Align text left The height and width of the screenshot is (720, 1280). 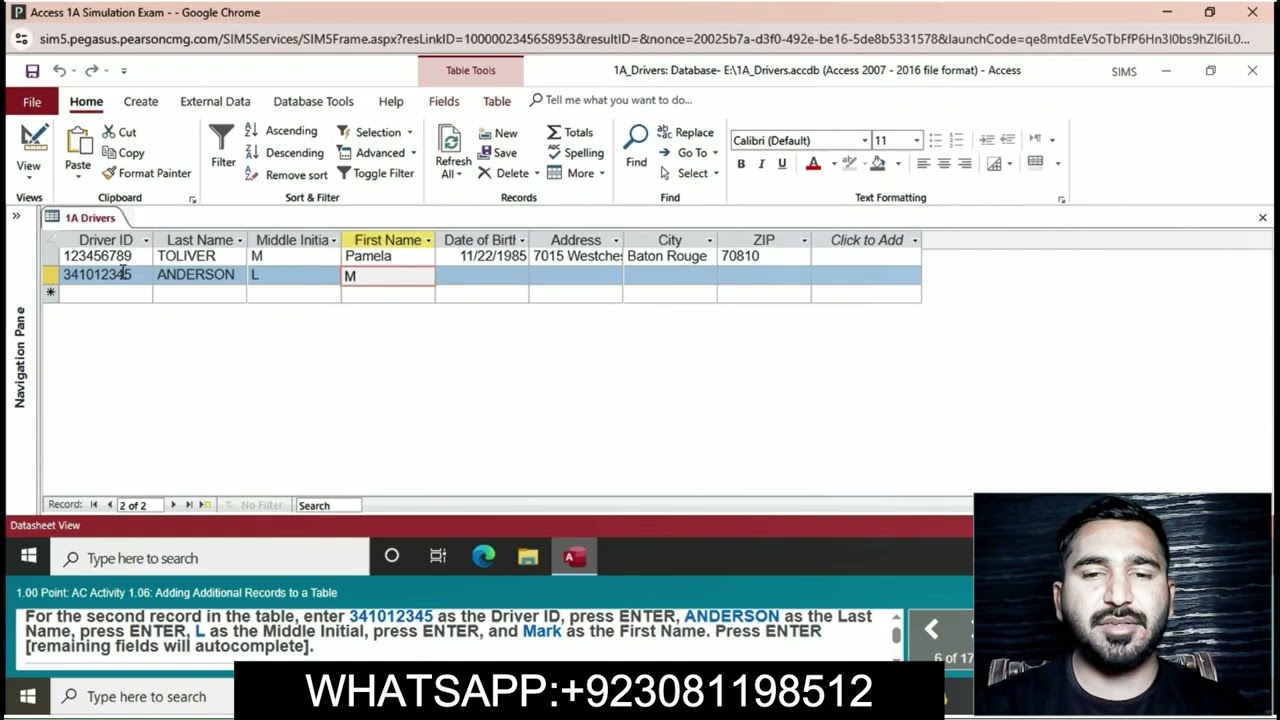(x=923, y=164)
